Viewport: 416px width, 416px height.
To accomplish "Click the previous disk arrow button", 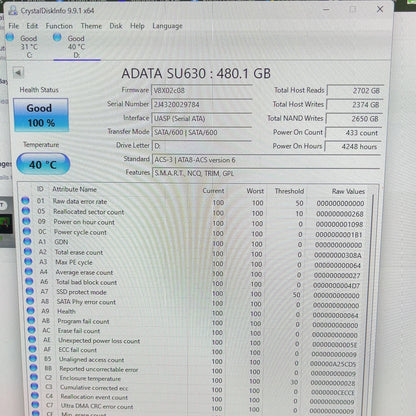I will pos(18,72).
